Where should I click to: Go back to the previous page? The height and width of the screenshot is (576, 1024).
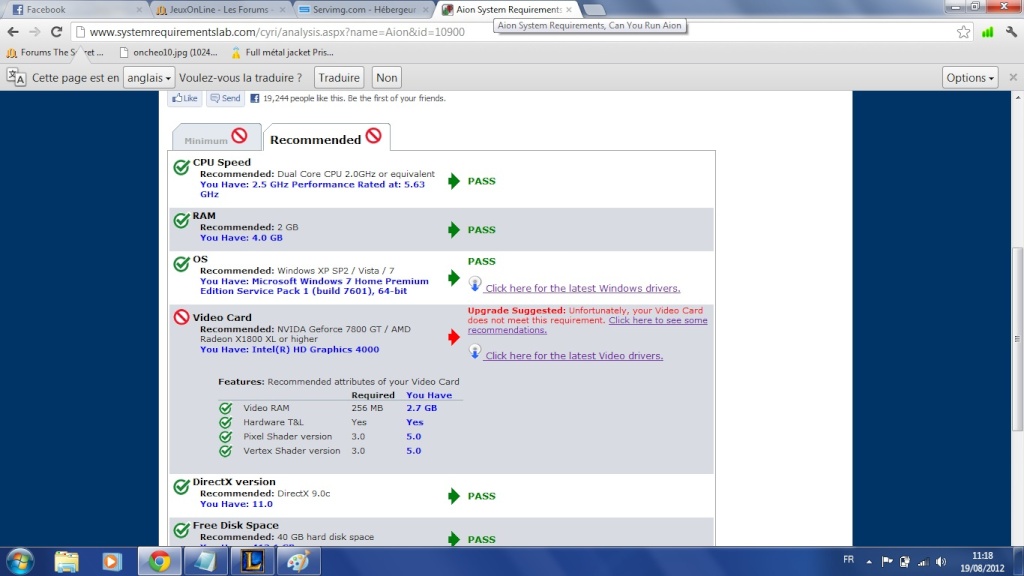click(x=13, y=31)
